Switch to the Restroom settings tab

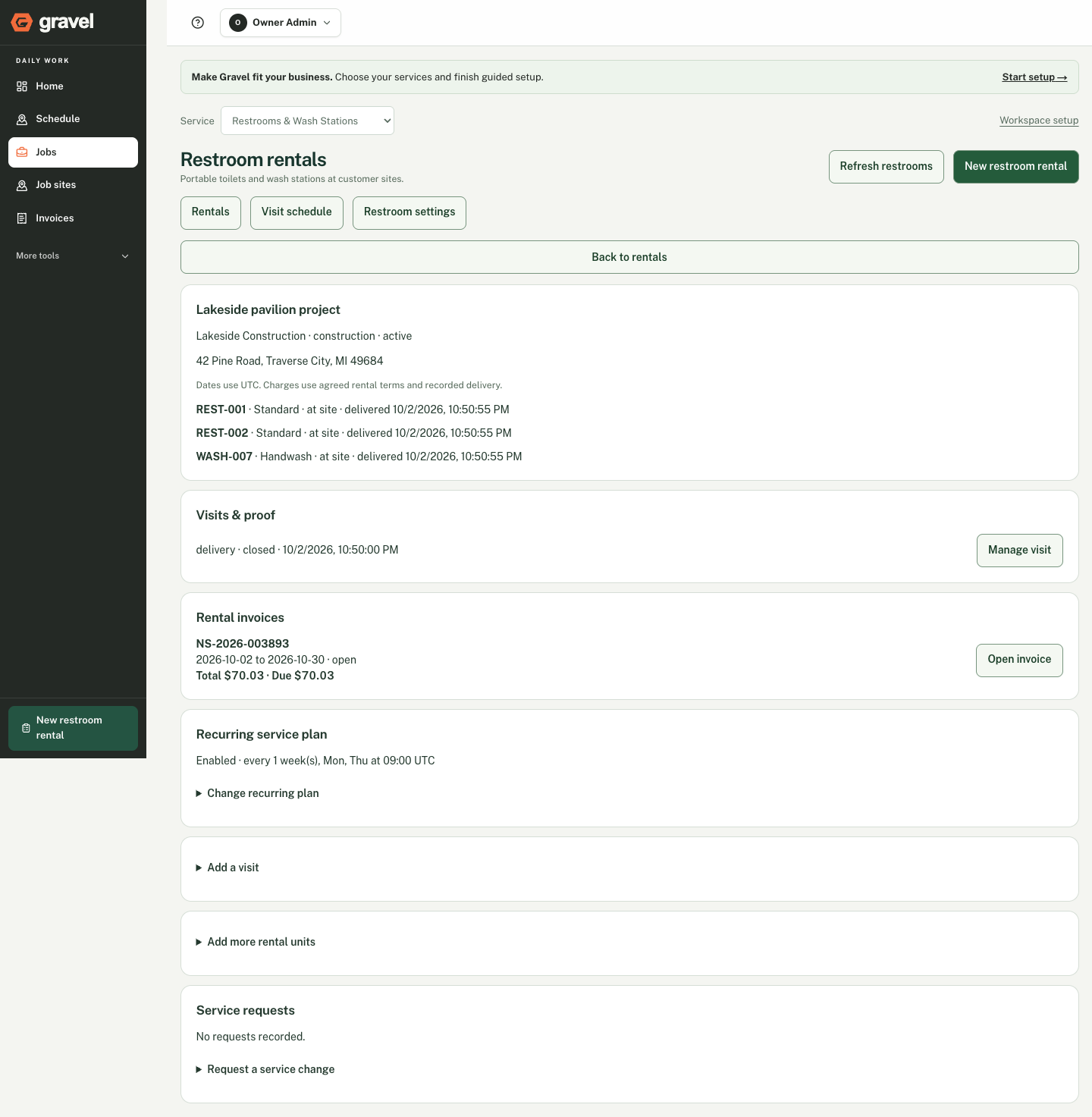(x=409, y=213)
